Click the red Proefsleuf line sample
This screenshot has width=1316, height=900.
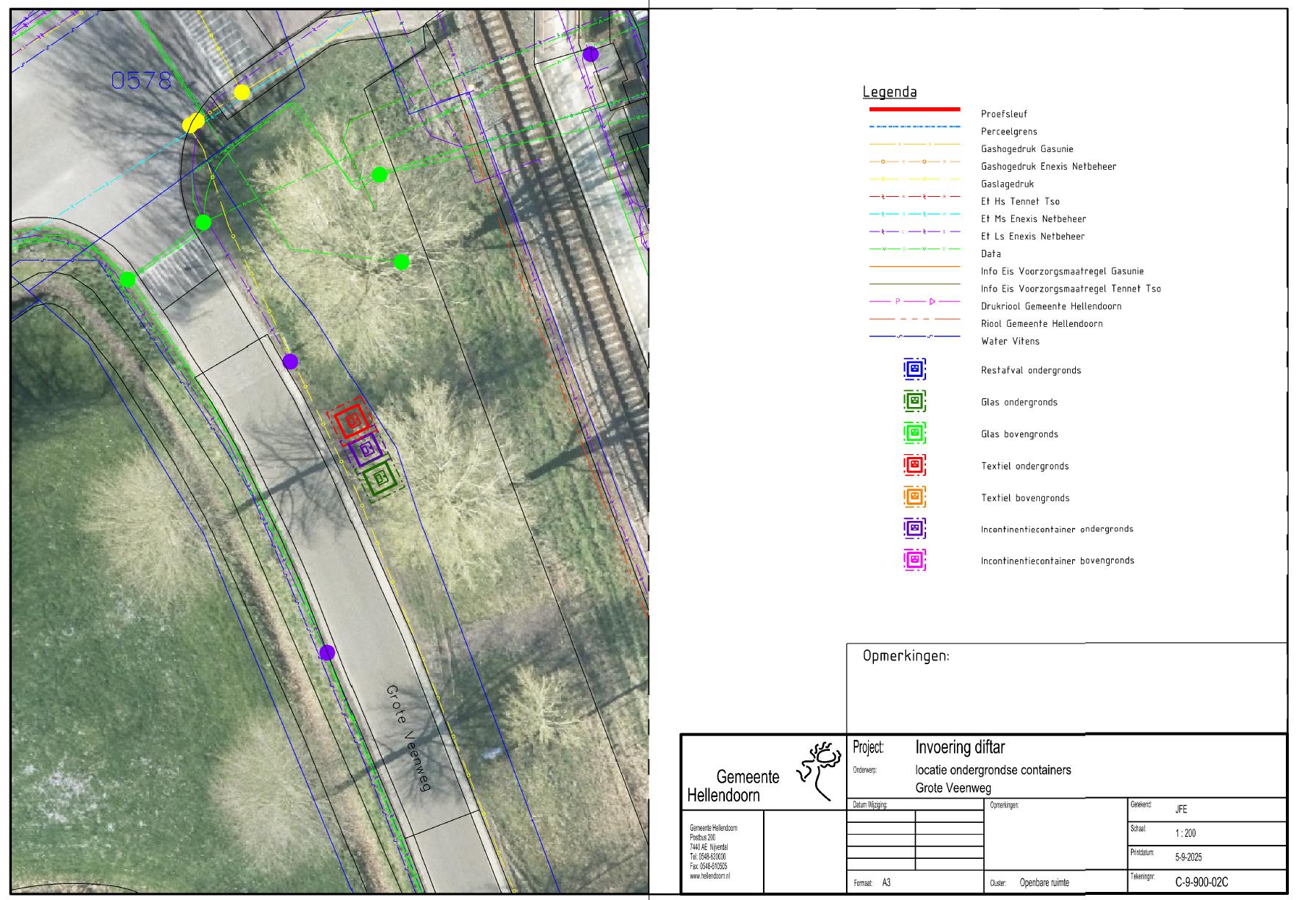(914, 109)
